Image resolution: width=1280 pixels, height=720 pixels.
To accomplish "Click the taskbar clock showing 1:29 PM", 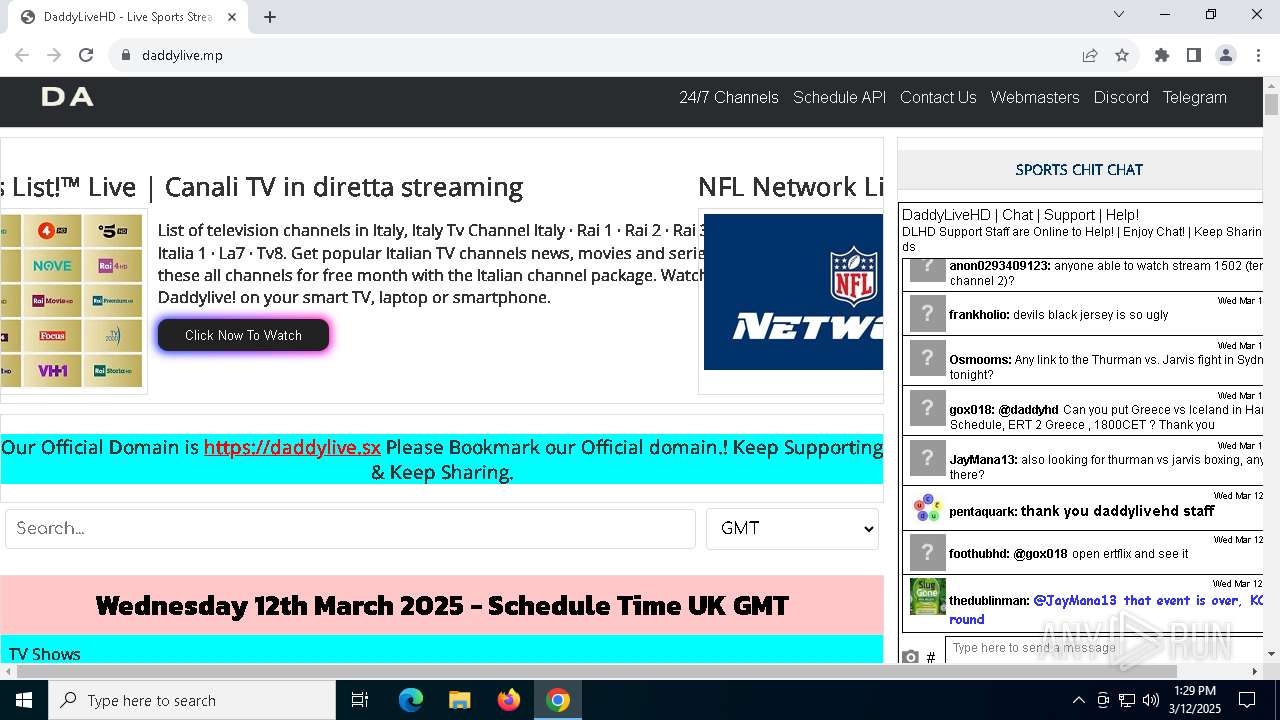I will (x=1193, y=700).
